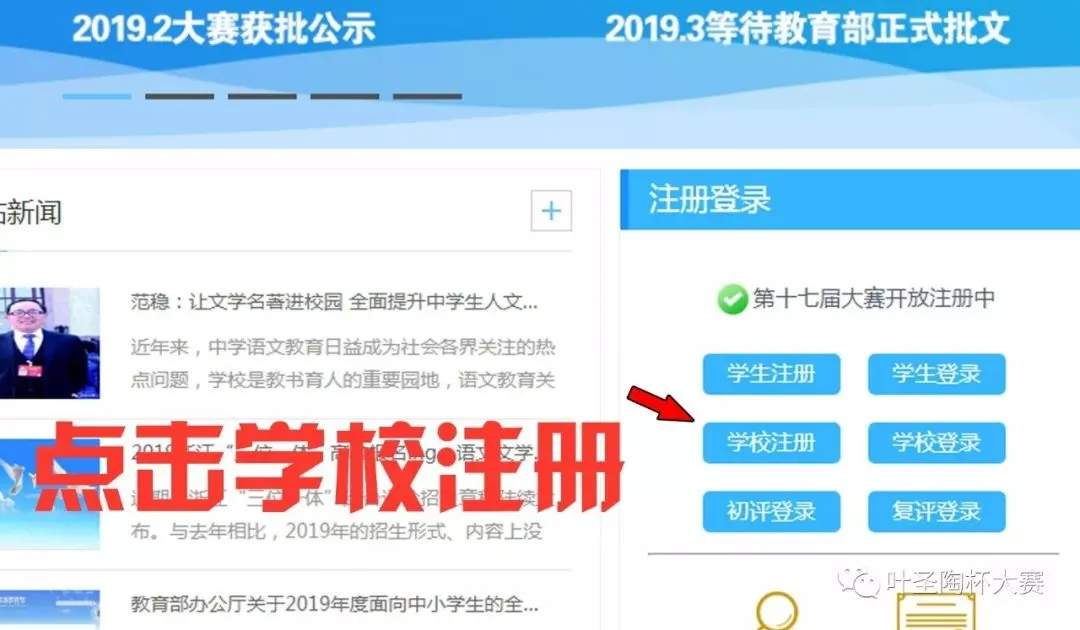Click the magnifier icon below the login buttons
The image size is (1080, 630).
777,611
